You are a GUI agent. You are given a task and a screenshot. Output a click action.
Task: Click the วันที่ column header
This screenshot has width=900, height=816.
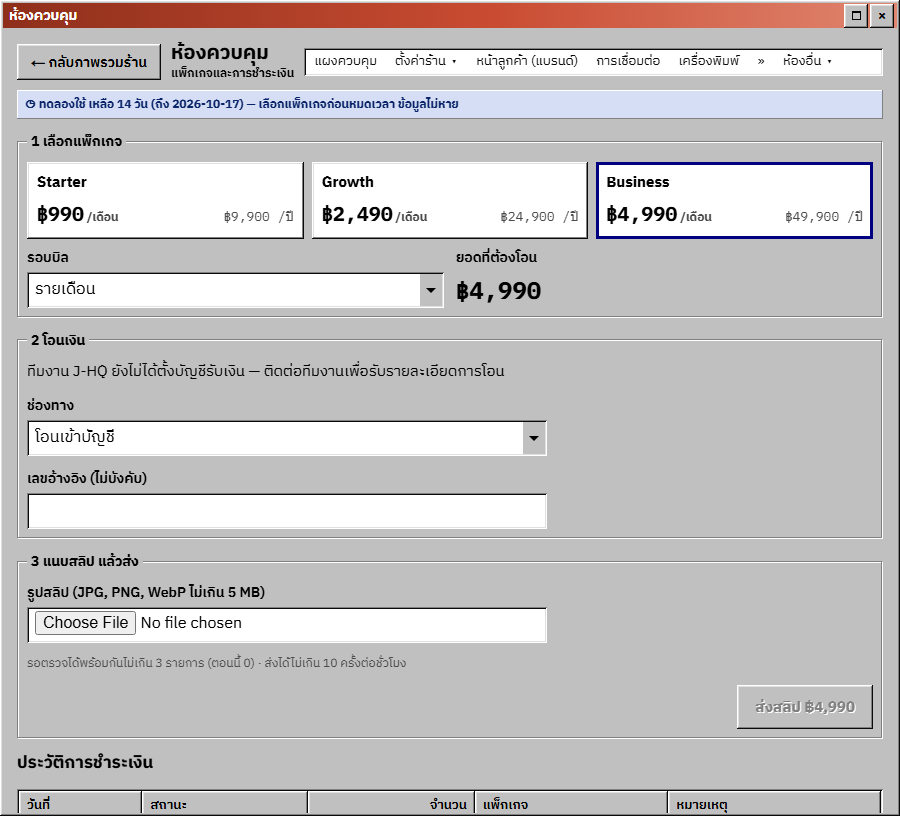[80, 804]
